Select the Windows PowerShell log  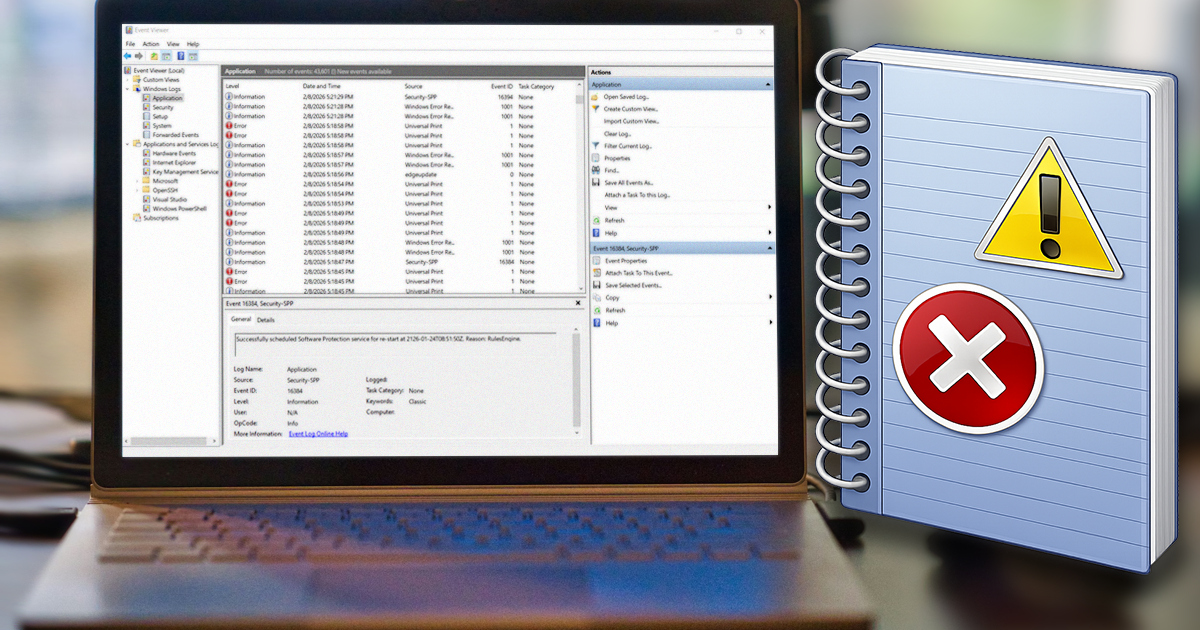pos(179,208)
